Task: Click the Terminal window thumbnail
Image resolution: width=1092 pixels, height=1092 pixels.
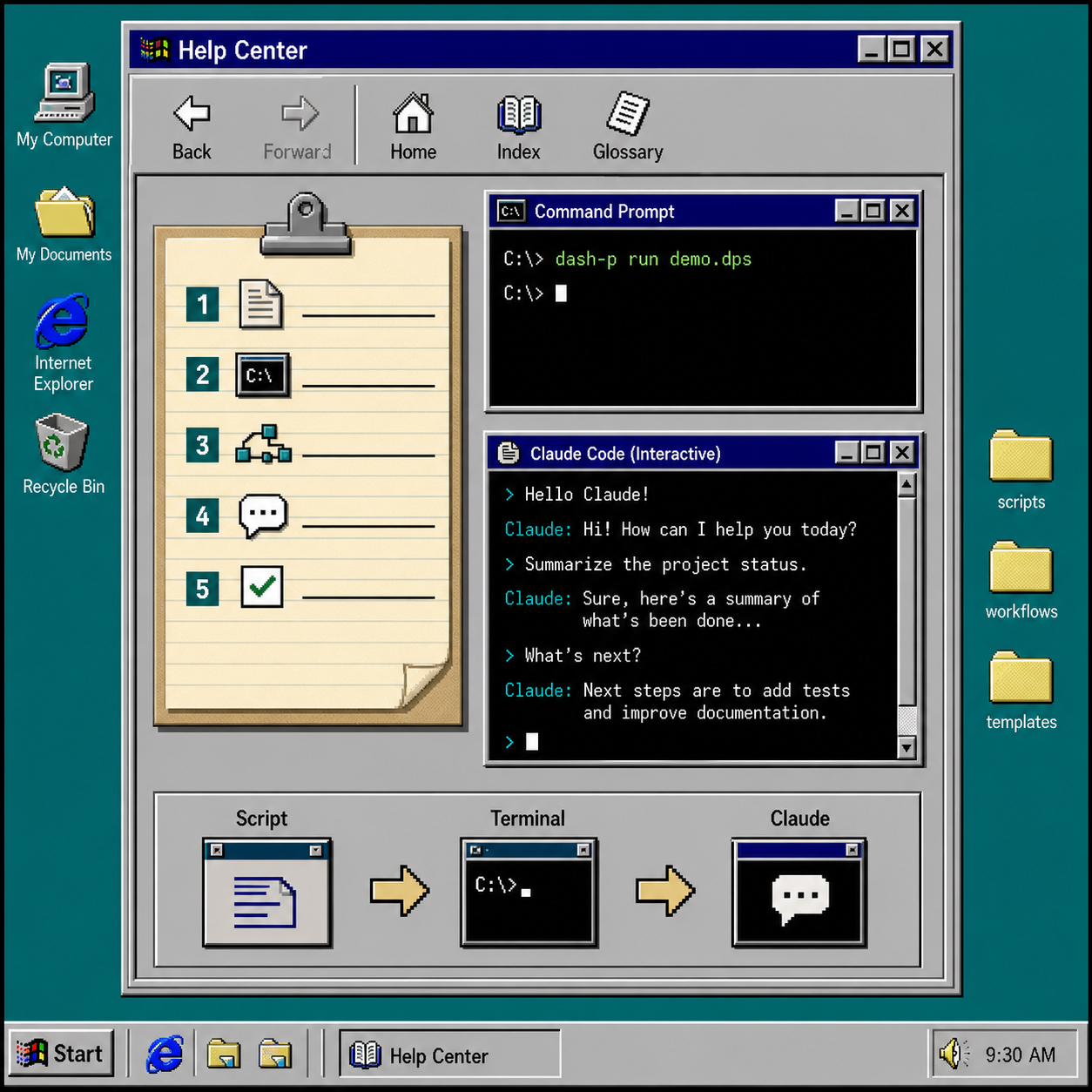Action: (x=529, y=893)
